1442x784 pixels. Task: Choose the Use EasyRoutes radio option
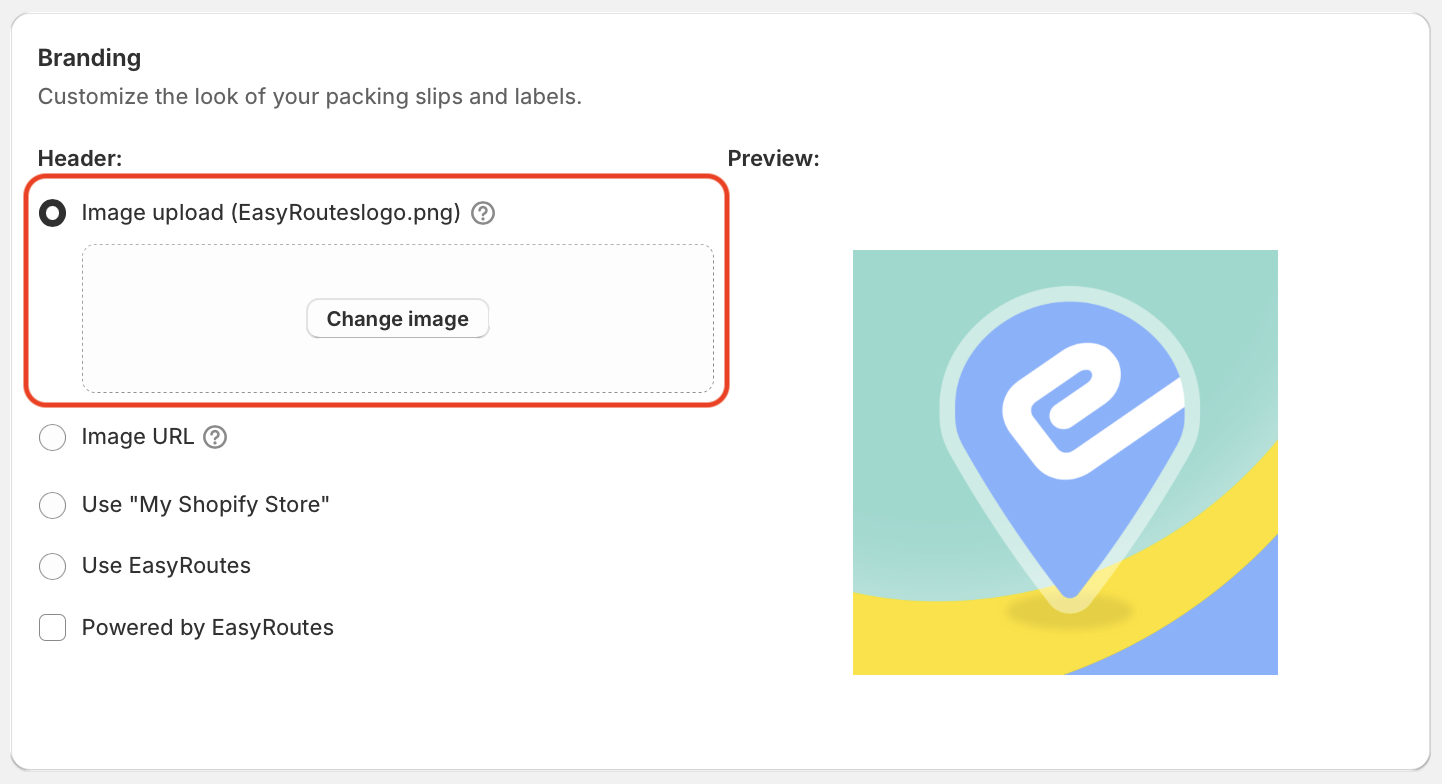(x=52, y=566)
